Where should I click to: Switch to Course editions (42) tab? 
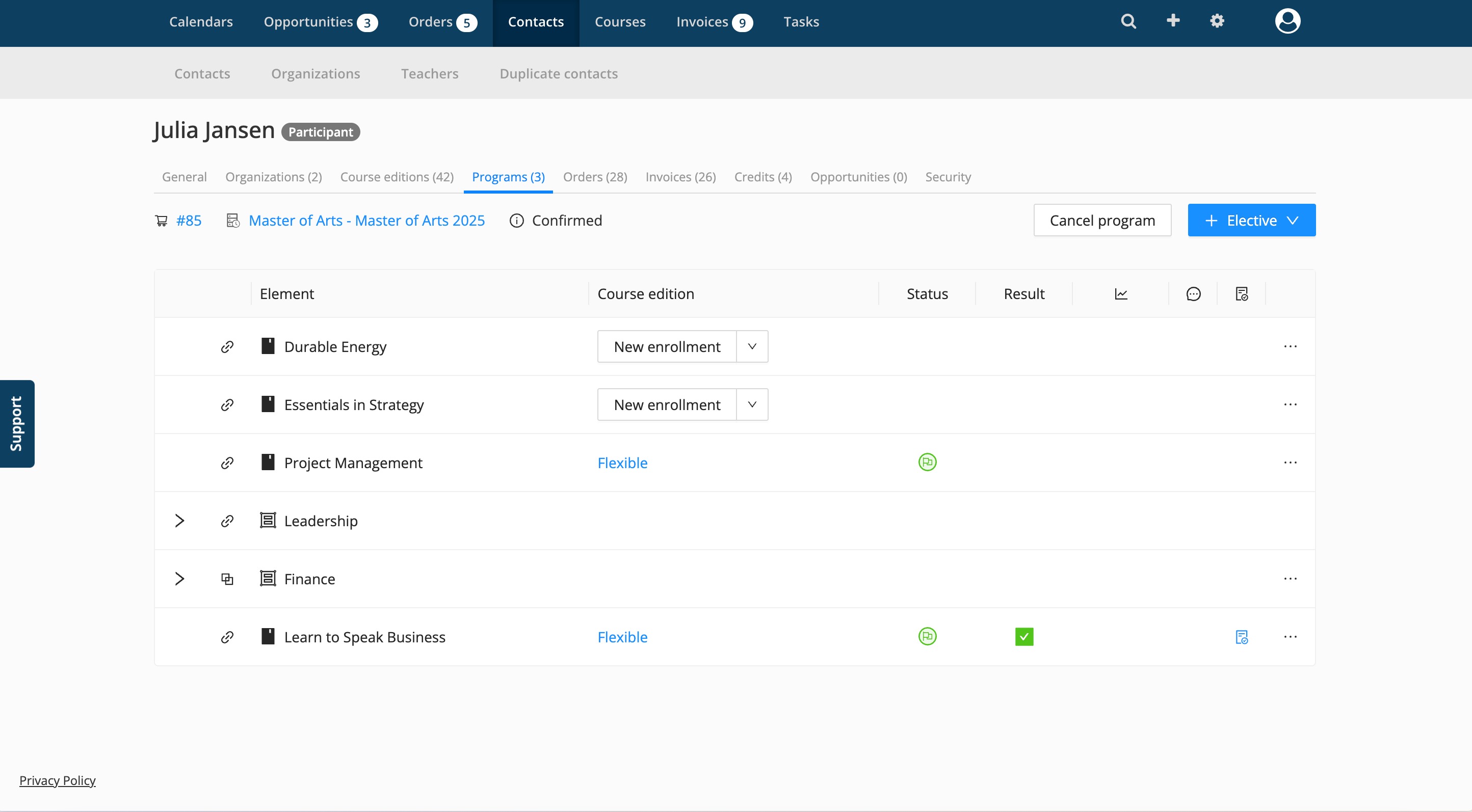(397, 177)
